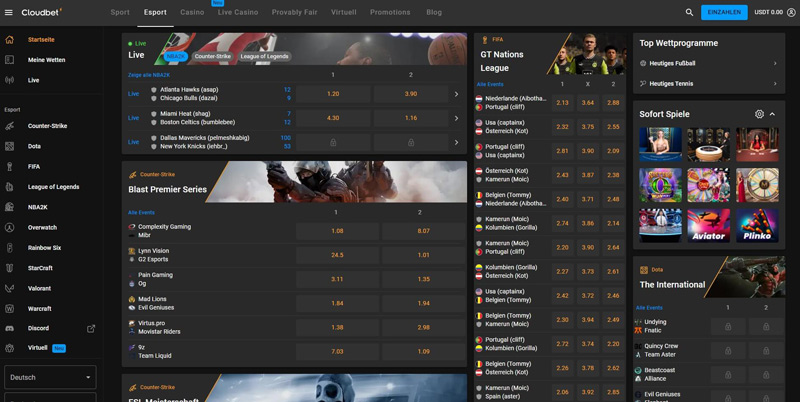Bet 24.5 on Lynn Vision
Screen dimensions: 800x402
click(x=337, y=255)
